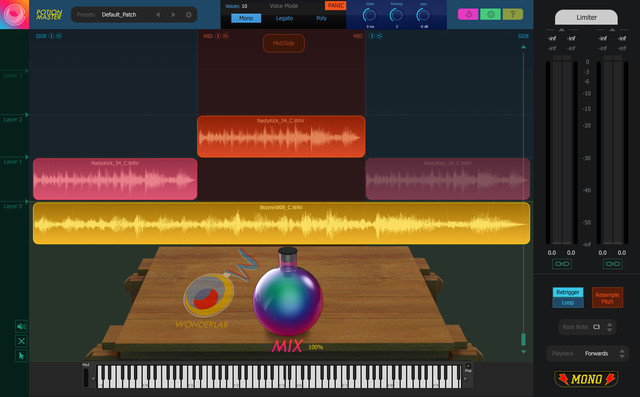
Task: Open the preset gear settings
Action: point(189,15)
